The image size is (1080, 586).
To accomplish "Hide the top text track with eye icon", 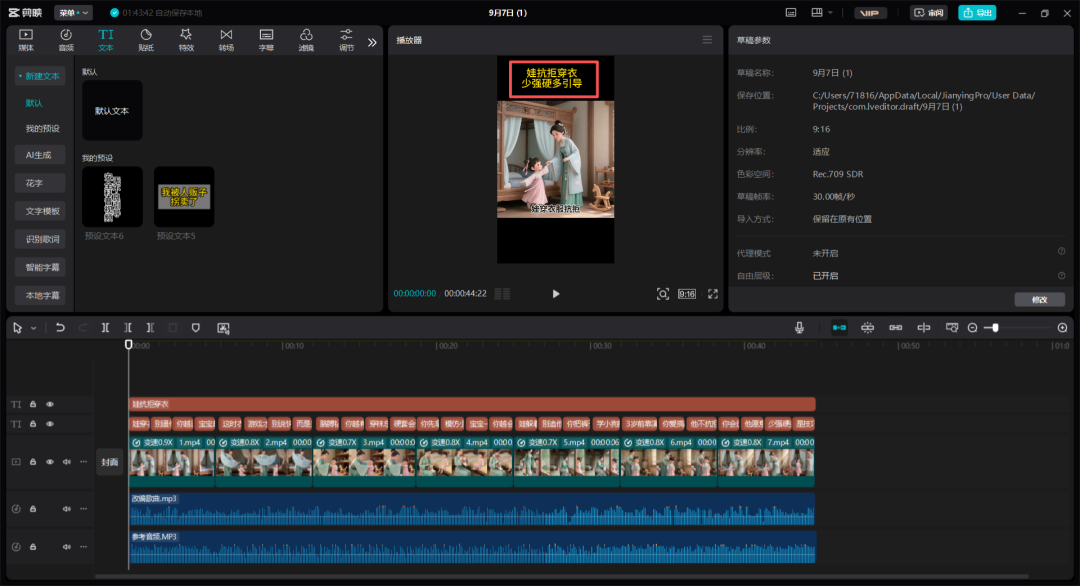I will 50,404.
